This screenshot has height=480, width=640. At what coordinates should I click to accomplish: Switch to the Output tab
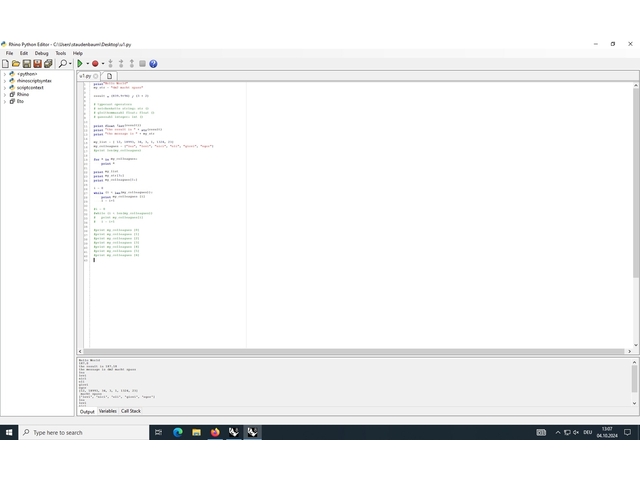[87, 411]
